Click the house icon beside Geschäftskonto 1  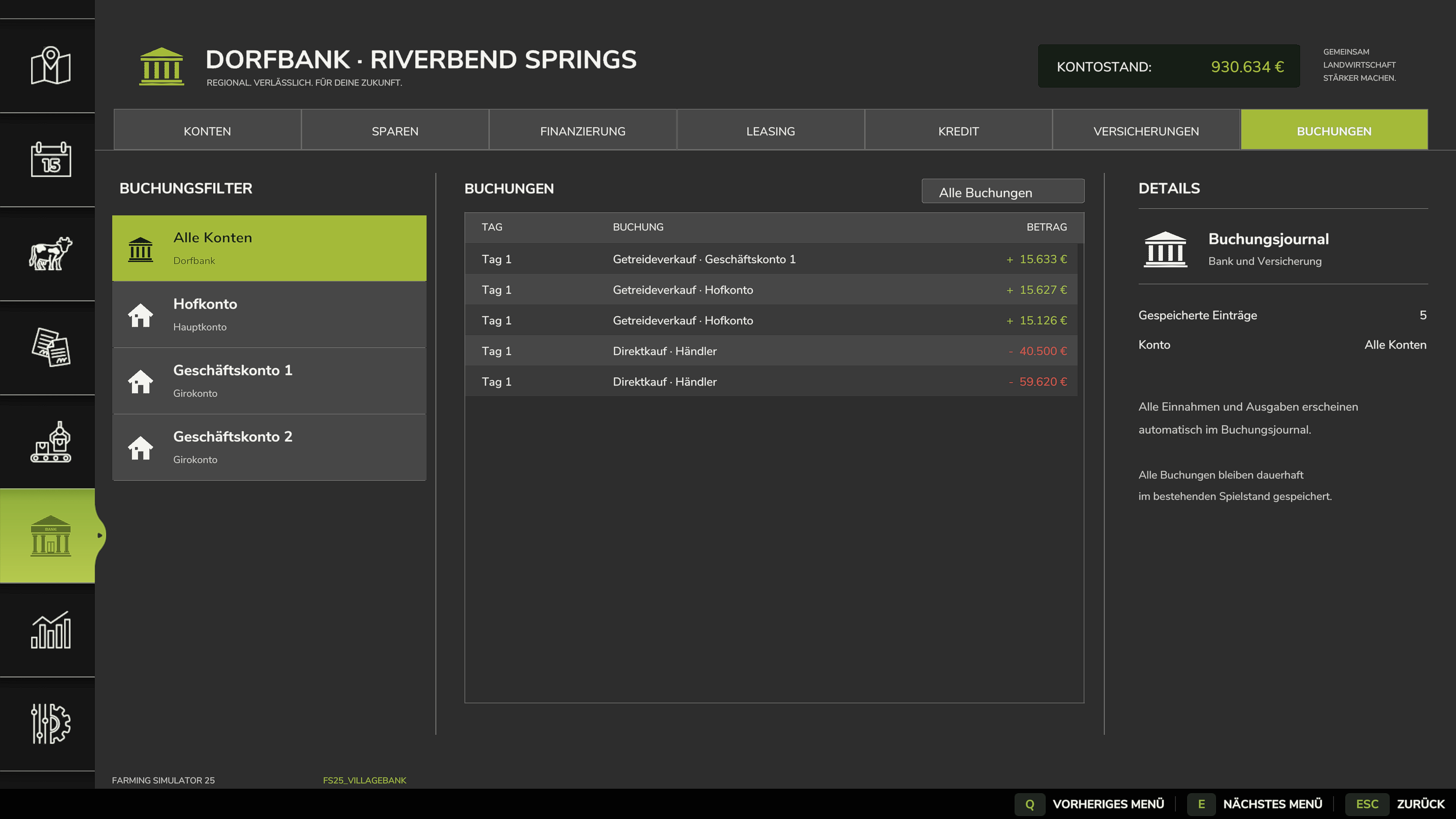[140, 381]
